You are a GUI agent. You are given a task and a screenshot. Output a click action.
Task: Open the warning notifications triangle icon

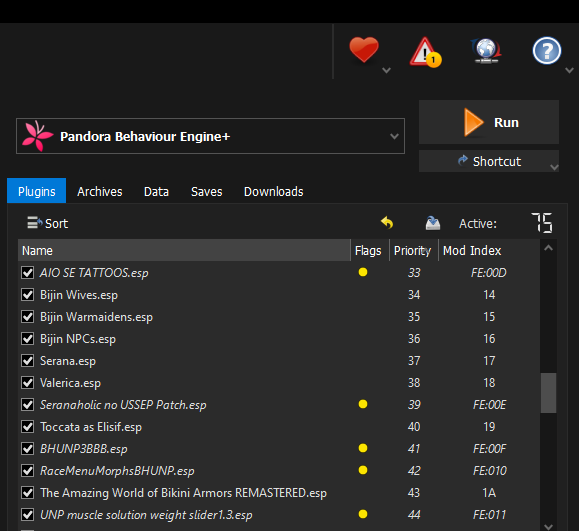(x=425, y=52)
